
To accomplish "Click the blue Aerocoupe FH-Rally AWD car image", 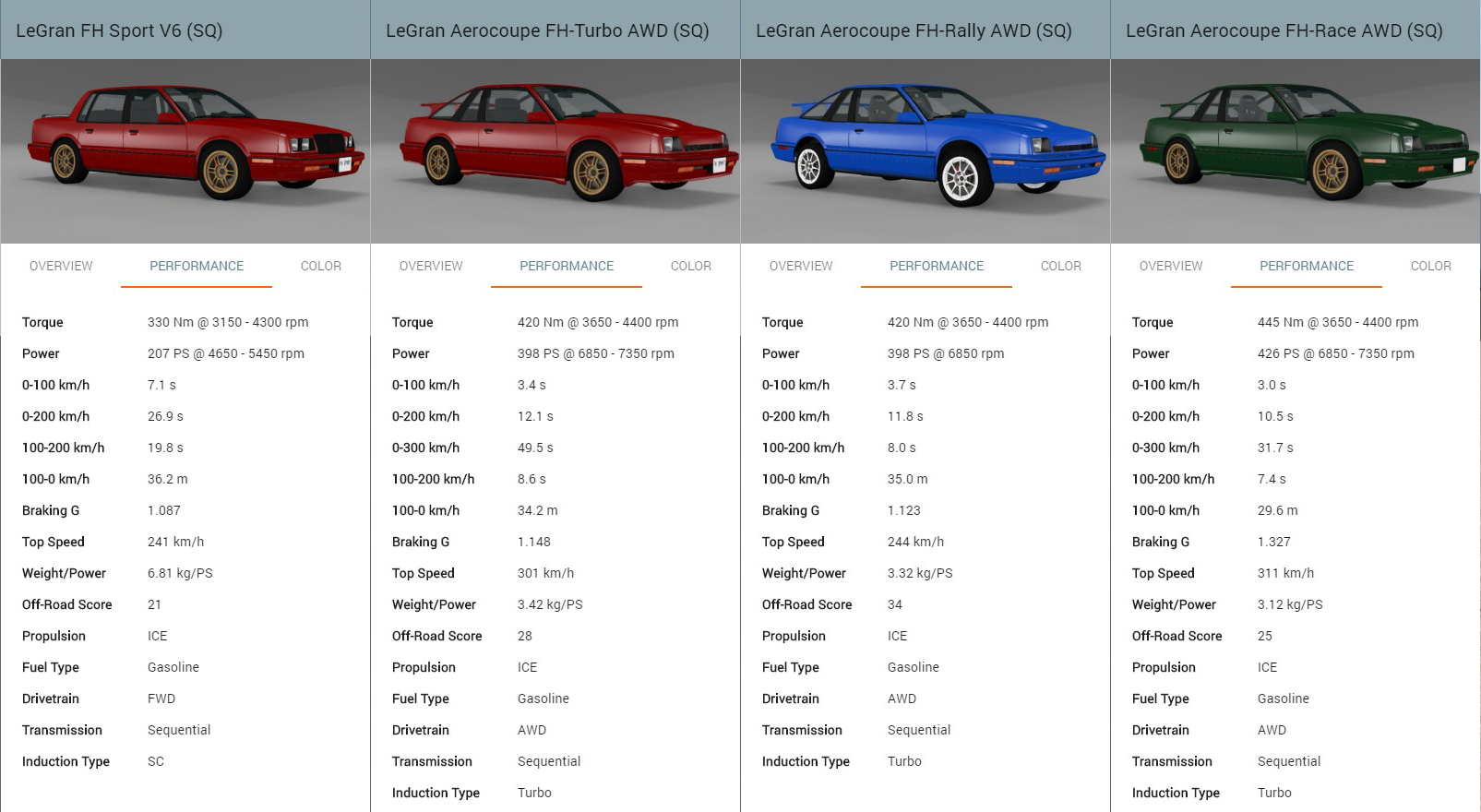I will 926,151.
